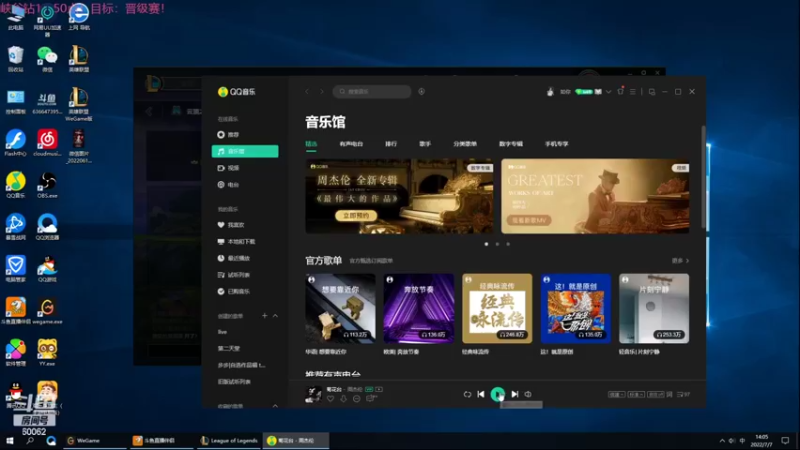Image resolution: width=800 pixels, height=450 pixels.
Task: Skip to the previous track
Action: tap(481, 394)
